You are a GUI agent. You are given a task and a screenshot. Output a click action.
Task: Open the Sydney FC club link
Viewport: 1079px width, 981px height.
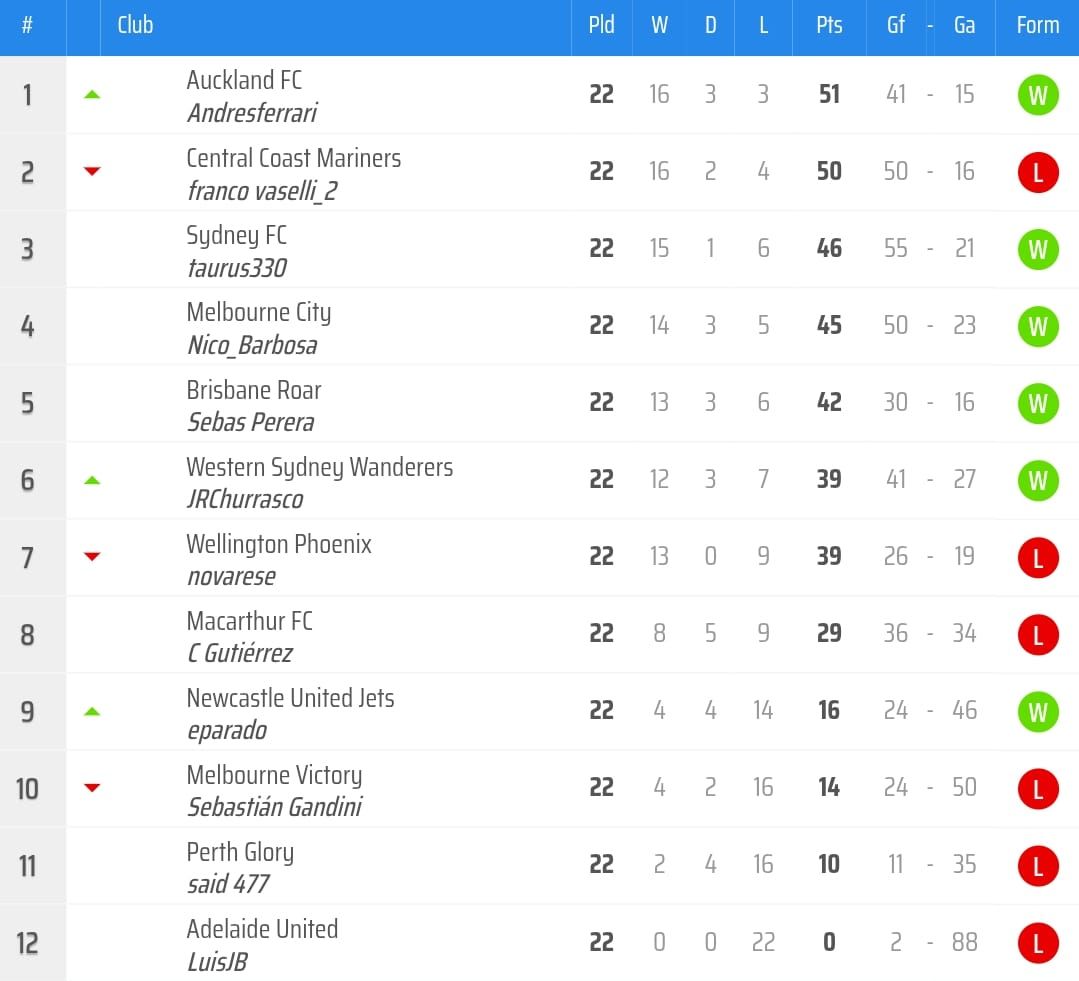pyautogui.click(x=236, y=235)
